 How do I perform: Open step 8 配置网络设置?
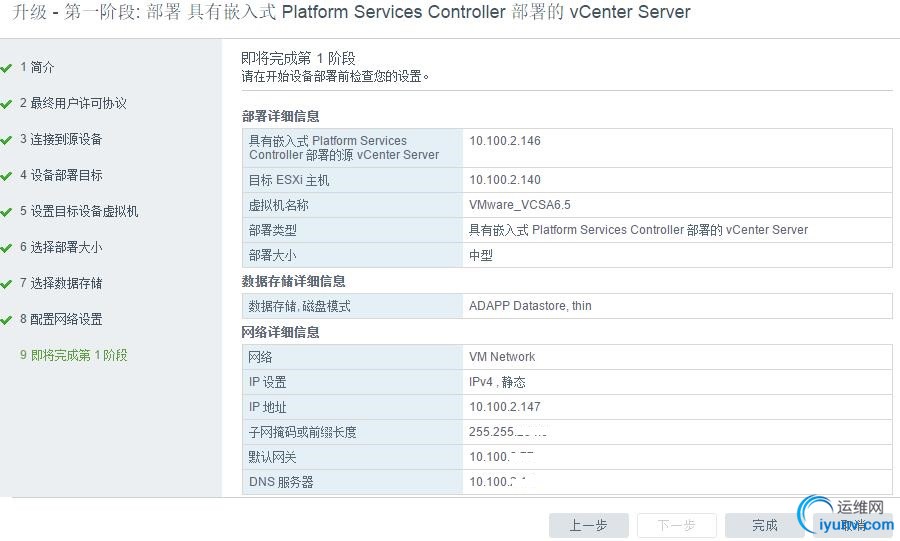61,320
